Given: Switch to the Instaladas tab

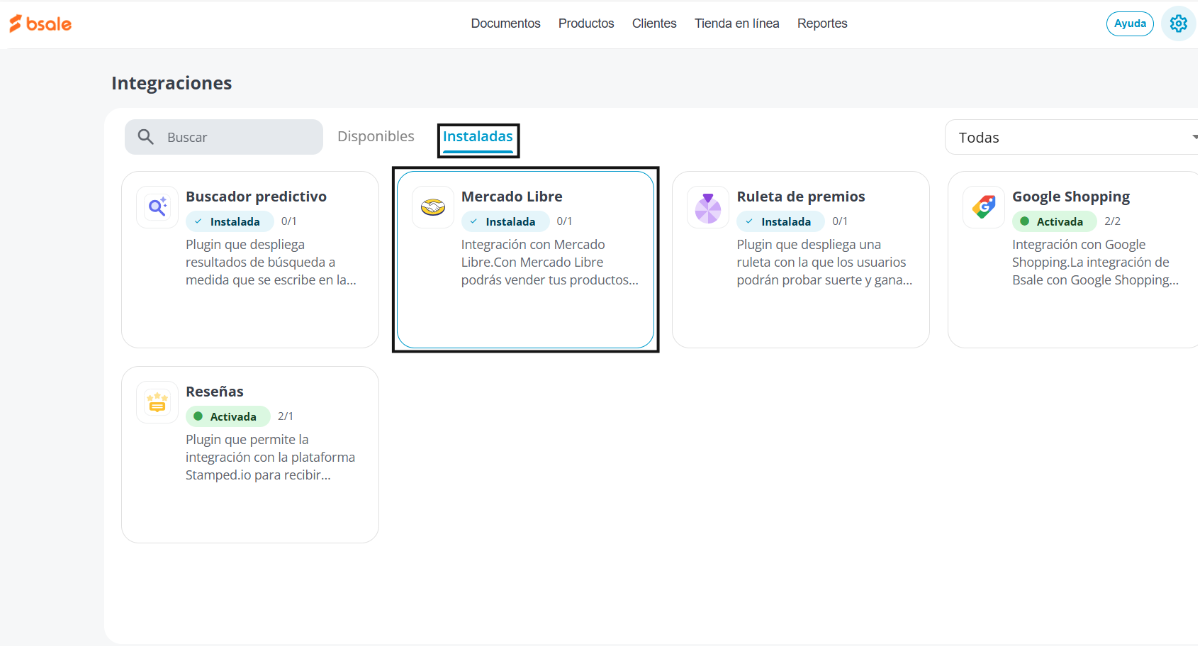Looking at the screenshot, I should (478, 137).
